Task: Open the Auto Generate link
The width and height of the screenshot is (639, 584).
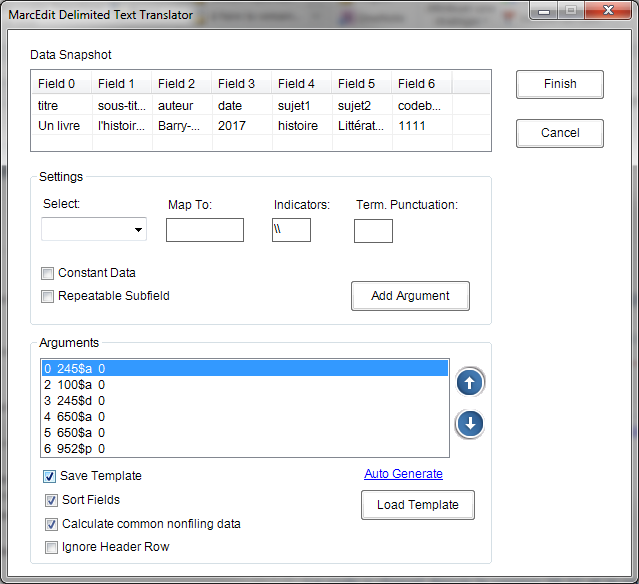Action: pyautogui.click(x=403, y=474)
